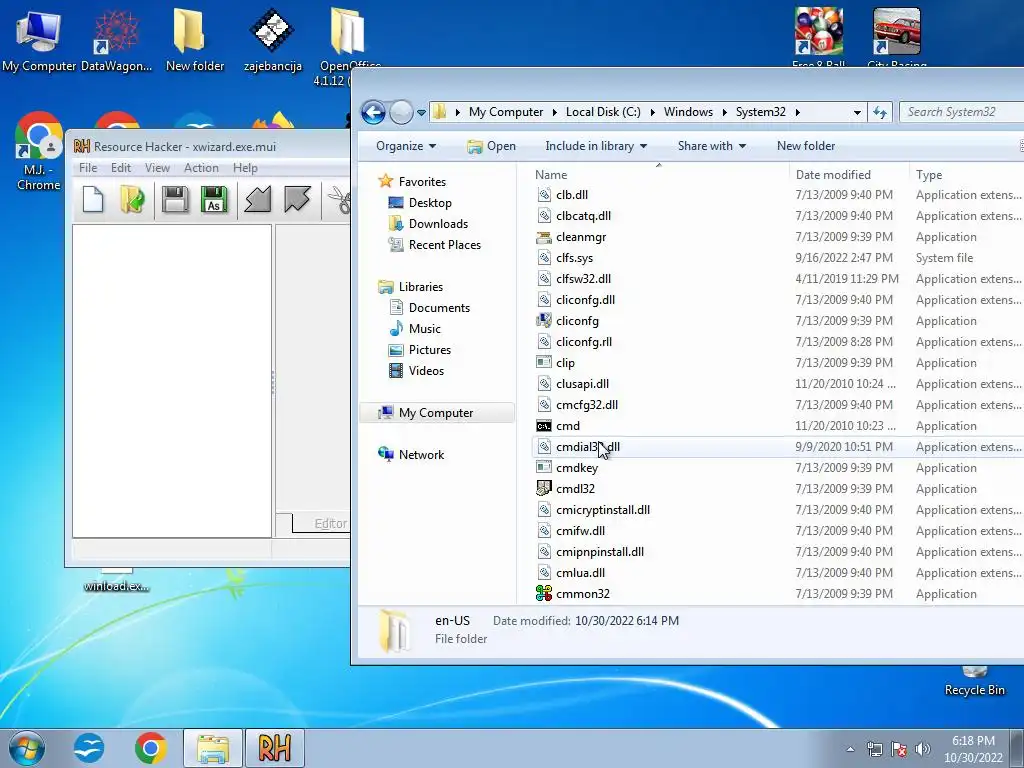
Task: Select Favorites in navigation pane
Action: 422,182
